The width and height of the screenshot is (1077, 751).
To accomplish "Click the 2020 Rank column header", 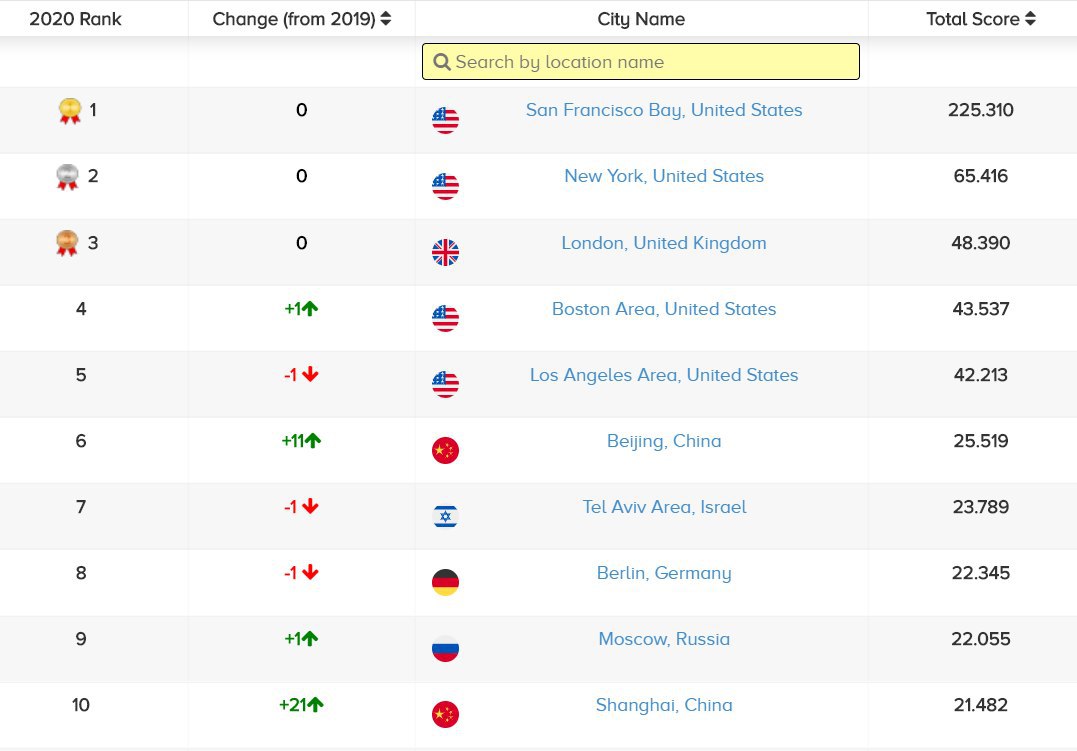I will 75,19.
